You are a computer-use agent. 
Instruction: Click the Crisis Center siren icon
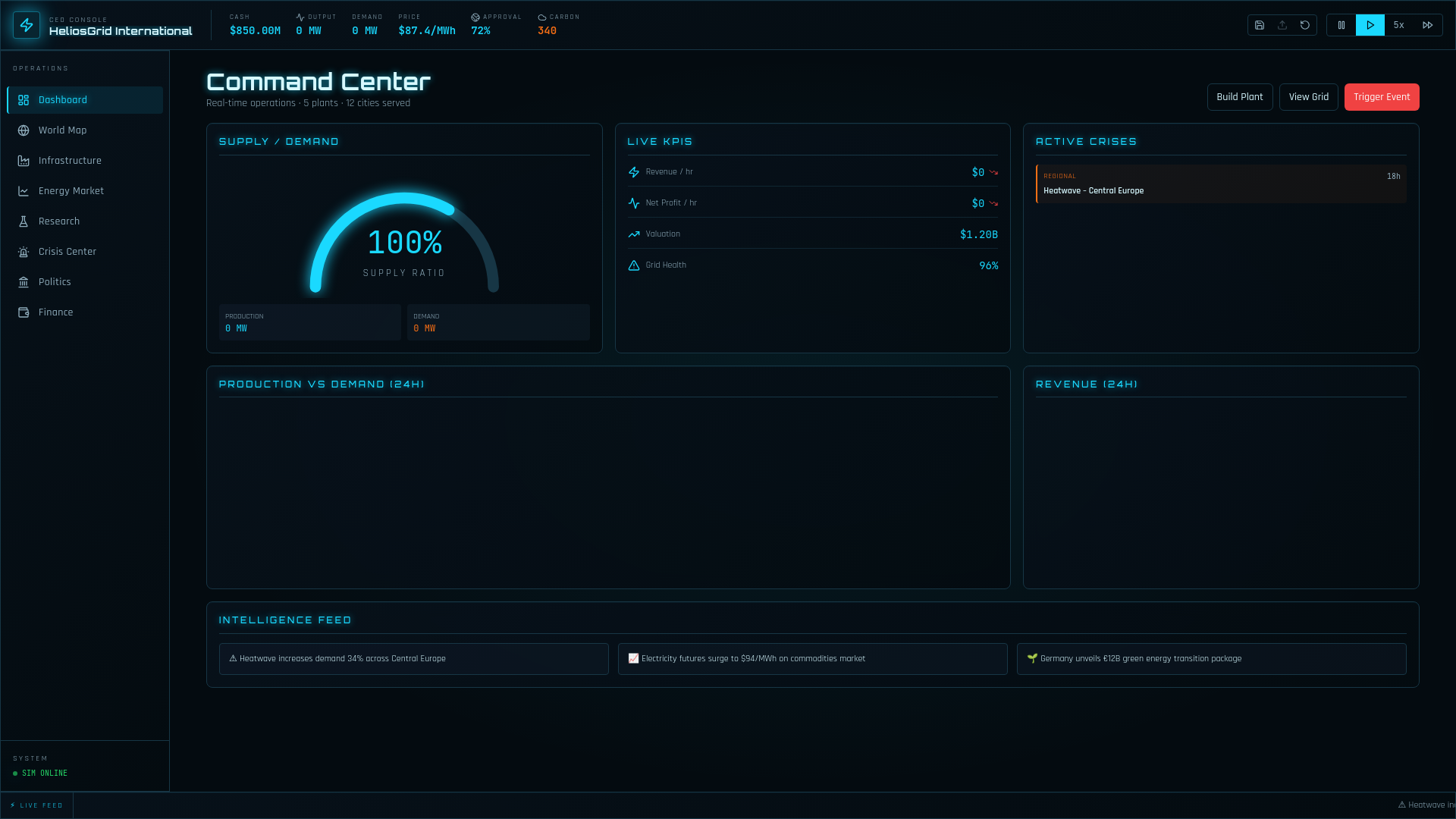pyautogui.click(x=24, y=252)
